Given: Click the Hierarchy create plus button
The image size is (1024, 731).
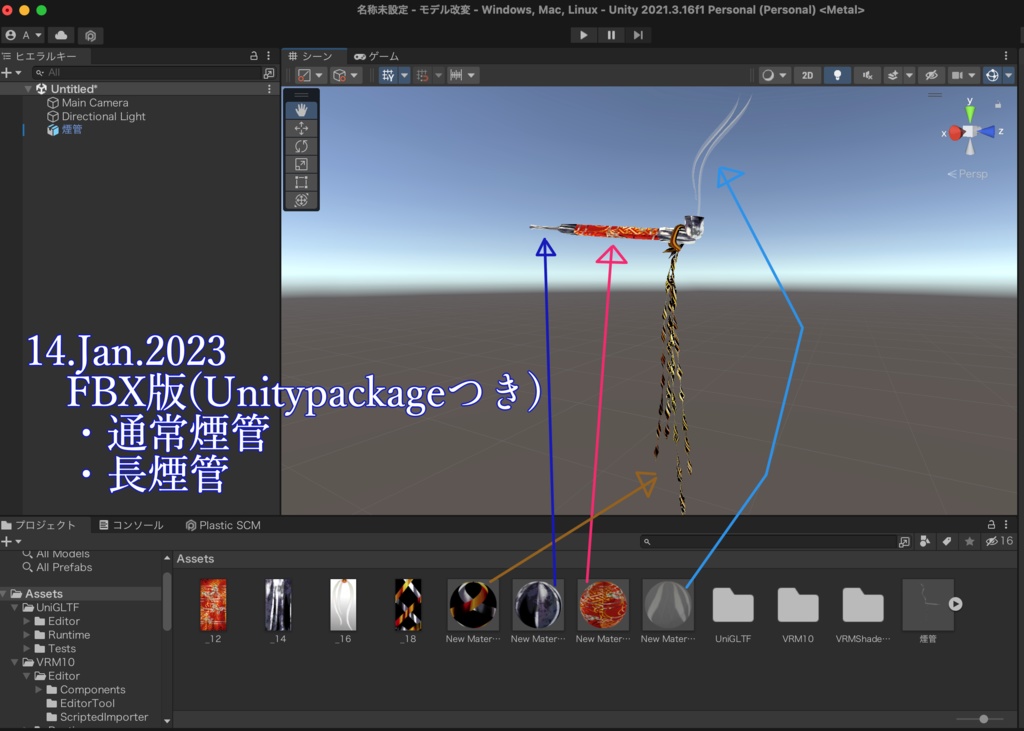Looking at the screenshot, I should (11, 73).
